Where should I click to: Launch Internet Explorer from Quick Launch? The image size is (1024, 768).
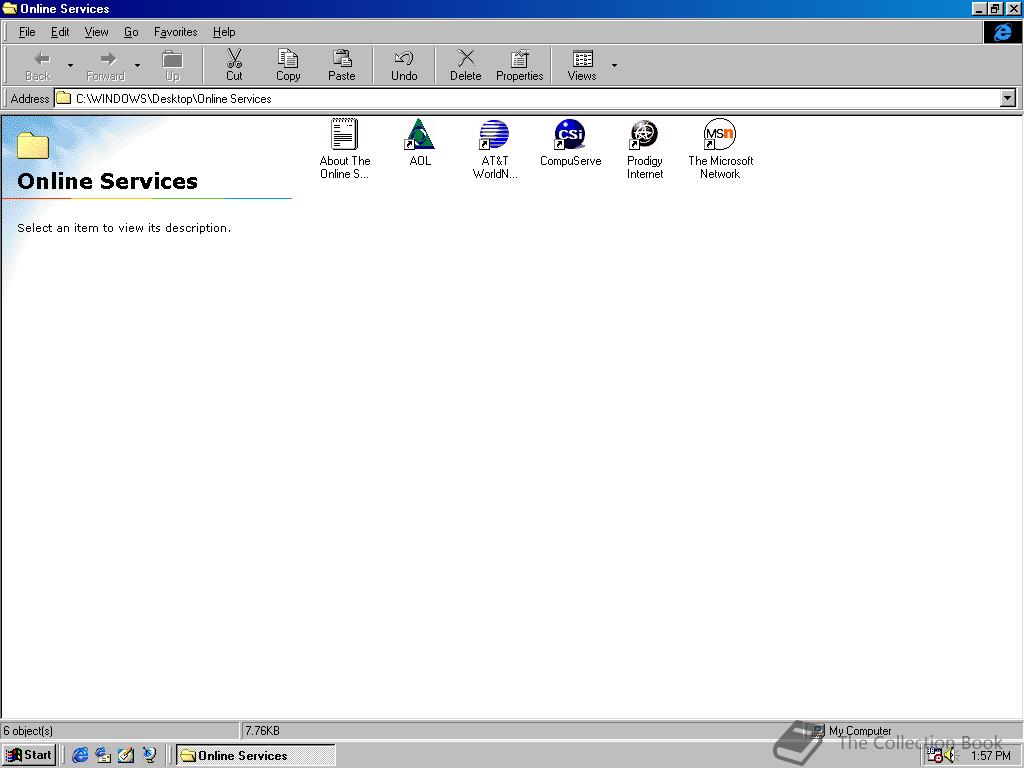[x=80, y=755]
